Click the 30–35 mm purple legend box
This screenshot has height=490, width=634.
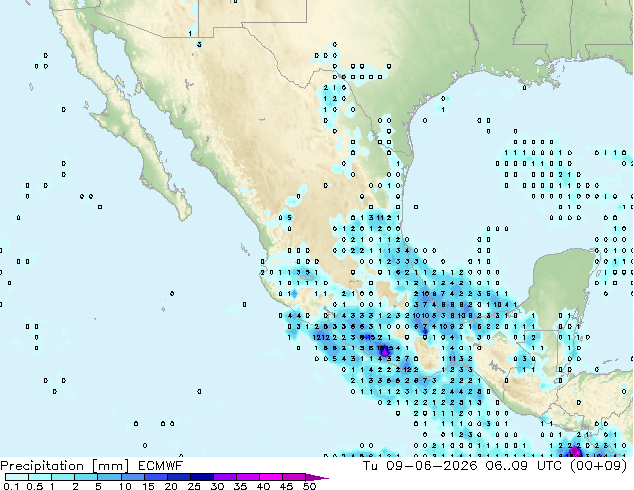coord(224,477)
